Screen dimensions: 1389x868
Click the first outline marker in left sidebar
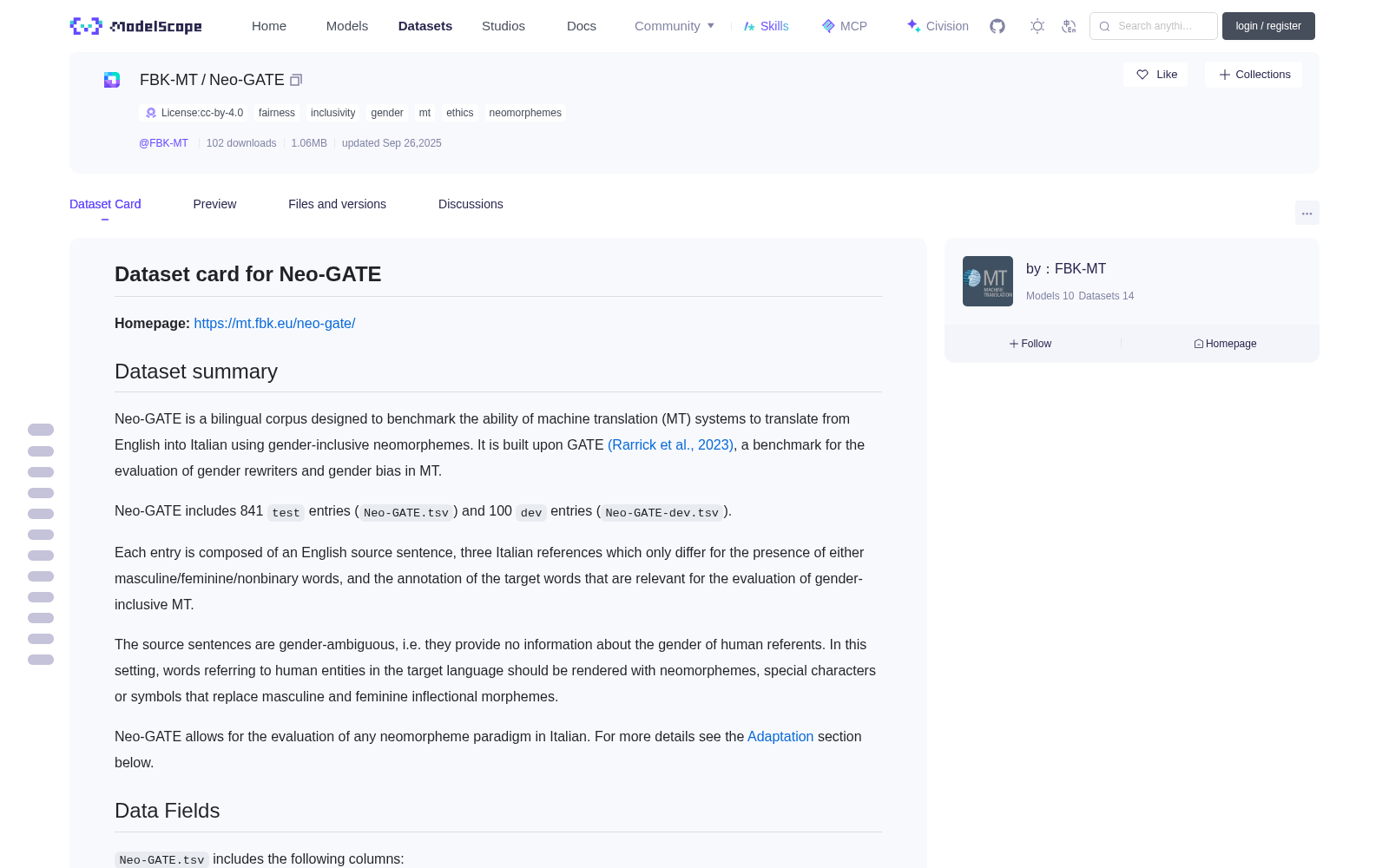(41, 430)
